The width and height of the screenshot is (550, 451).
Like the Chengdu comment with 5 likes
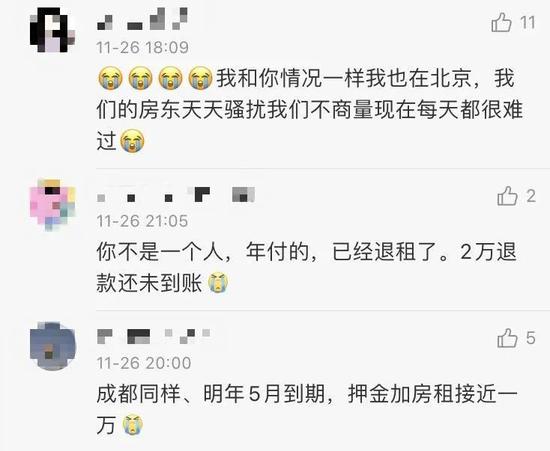pos(507,338)
